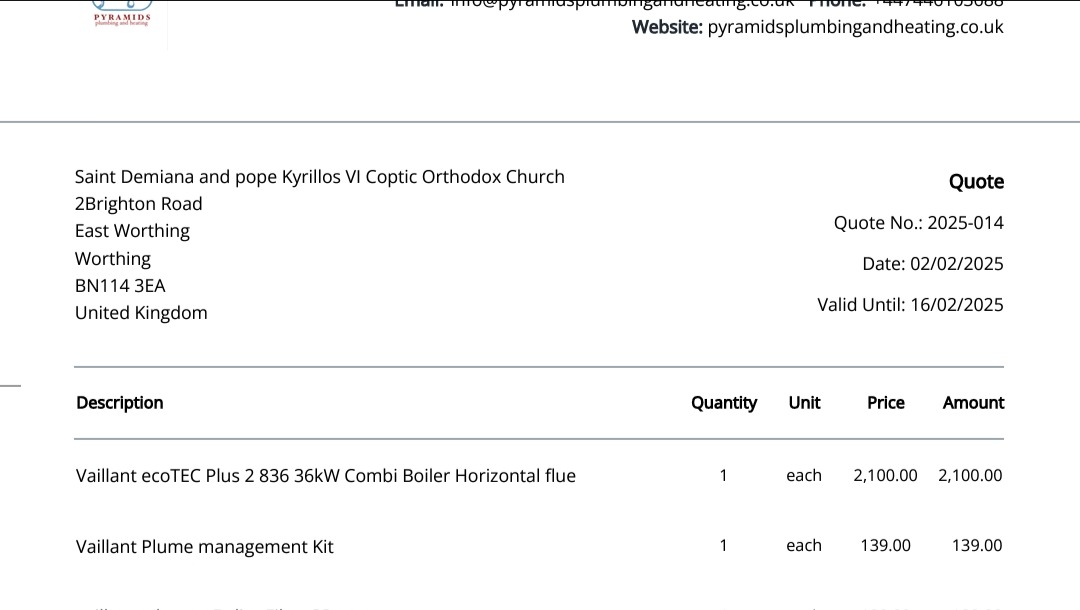Viewport: 1080px width, 610px height.
Task: Select the Saint Demiana church customer name
Action: [x=320, y=177]
